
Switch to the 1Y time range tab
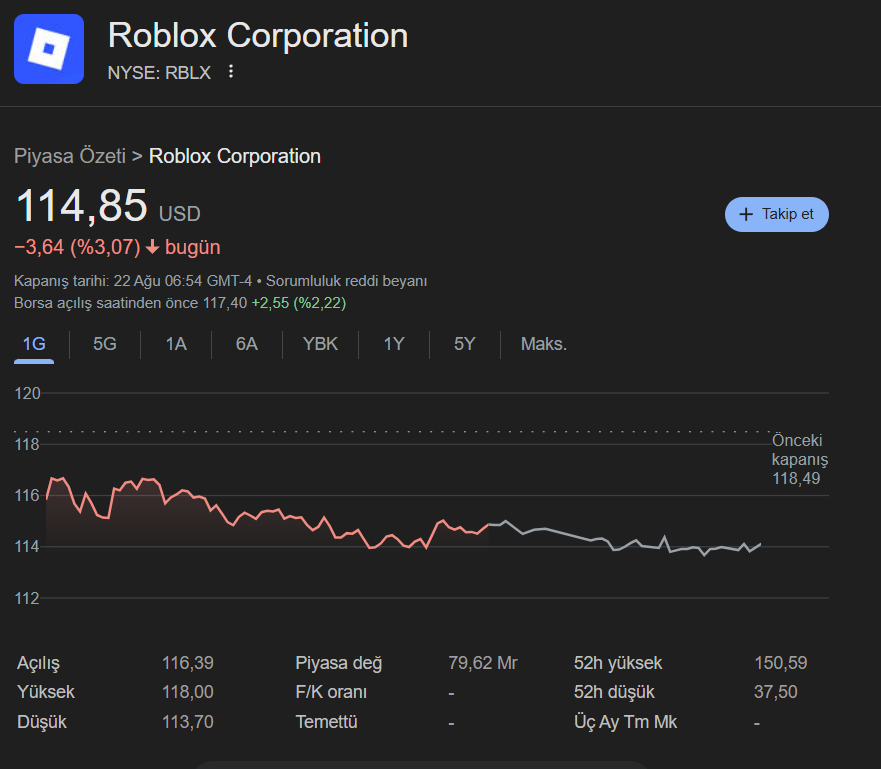[x=394, y=344]
